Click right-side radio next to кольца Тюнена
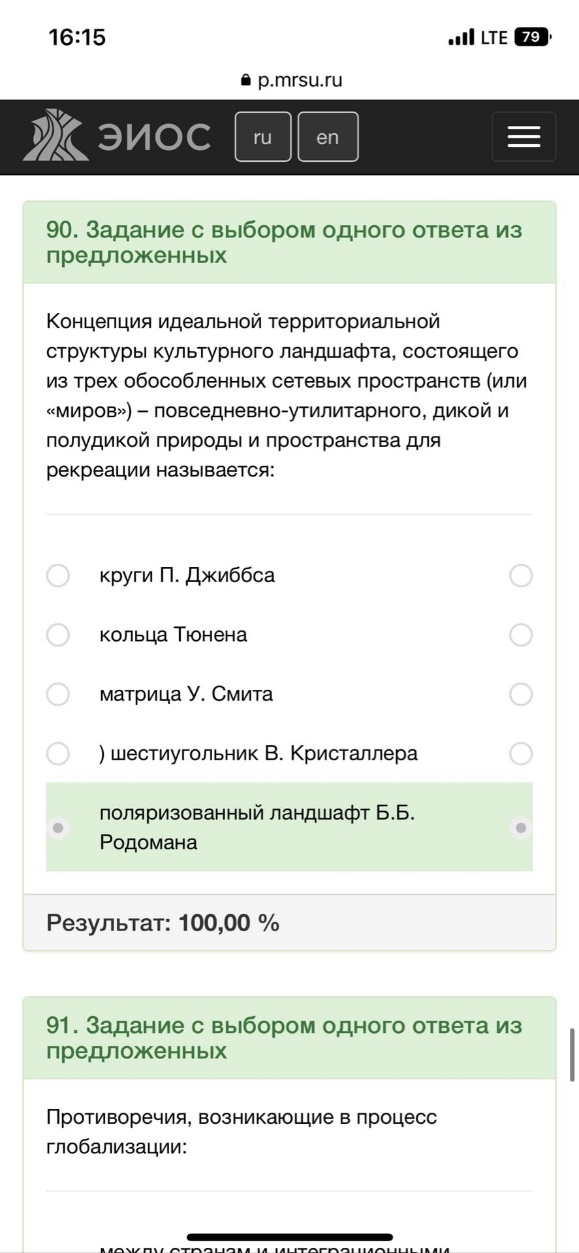 pyautogui.click(x=521, y=634)
